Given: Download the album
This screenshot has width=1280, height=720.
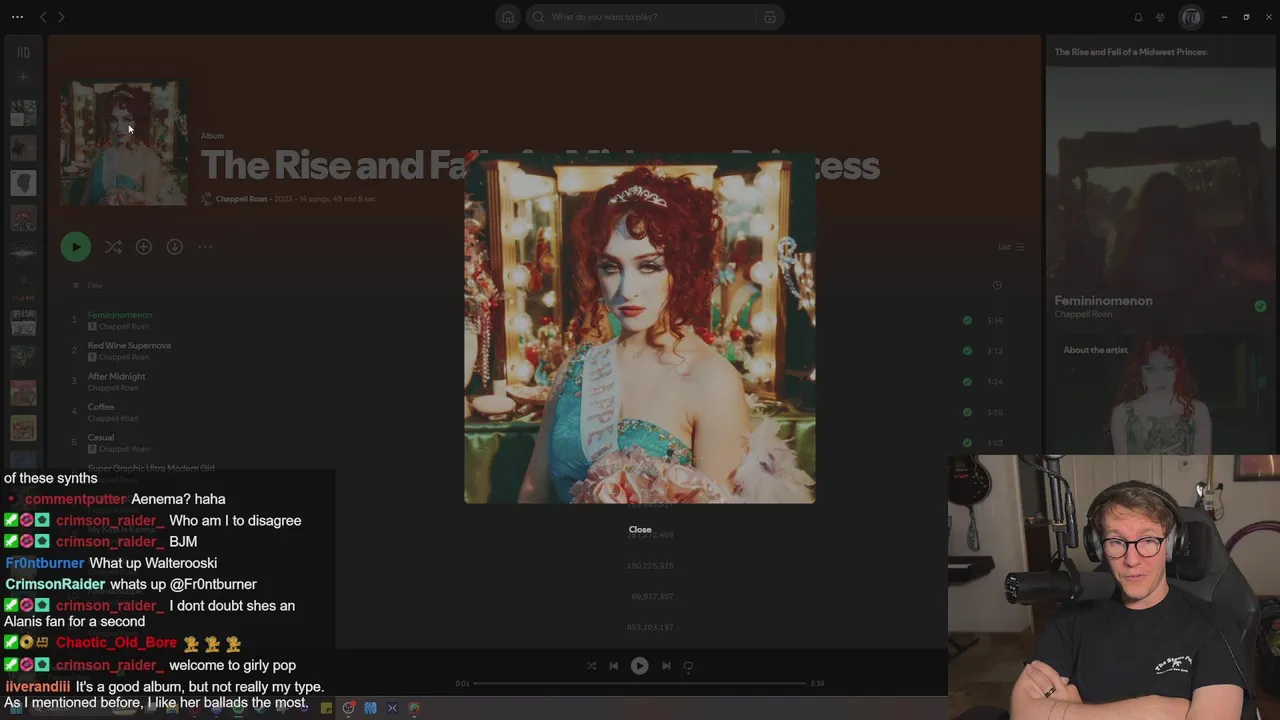Looking at the screenshot, I should (x=175, y=247).
